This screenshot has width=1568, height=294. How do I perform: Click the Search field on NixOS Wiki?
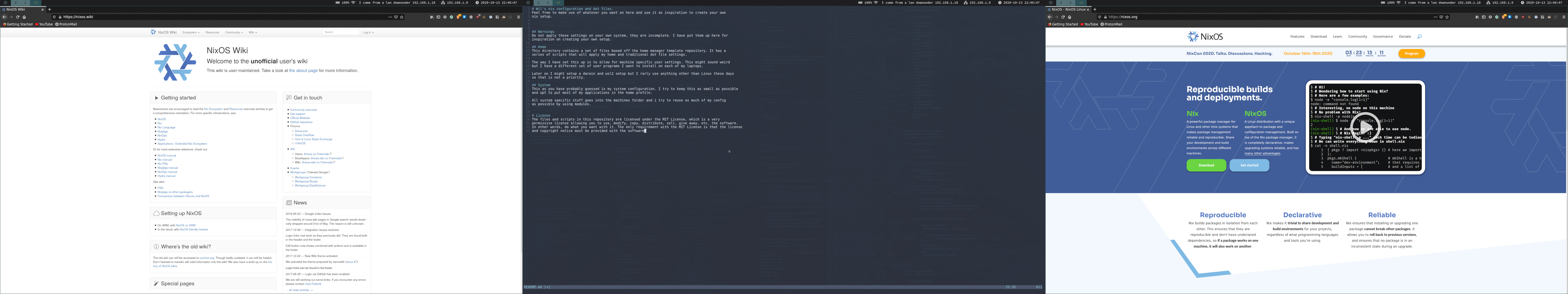[341, 32]
